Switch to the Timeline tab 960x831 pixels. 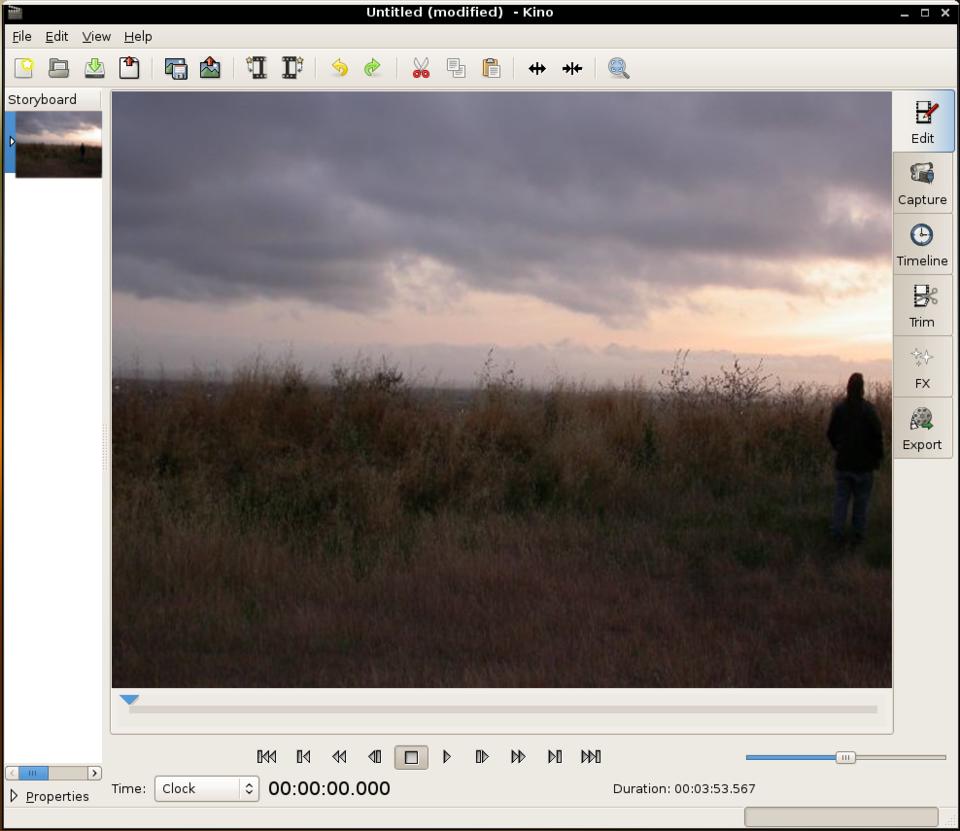click(922, 245)
